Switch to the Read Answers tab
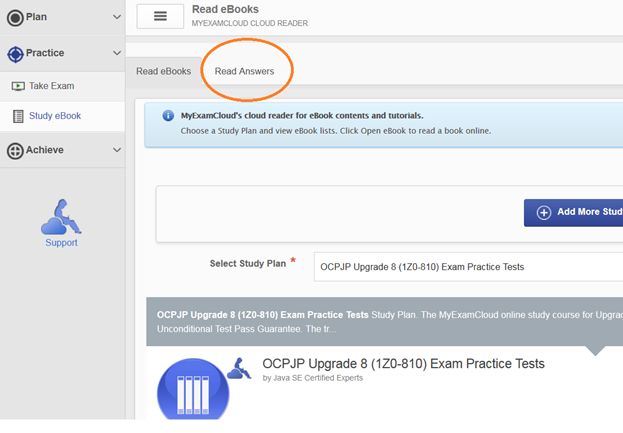623x433 pixels. [244, 71]
